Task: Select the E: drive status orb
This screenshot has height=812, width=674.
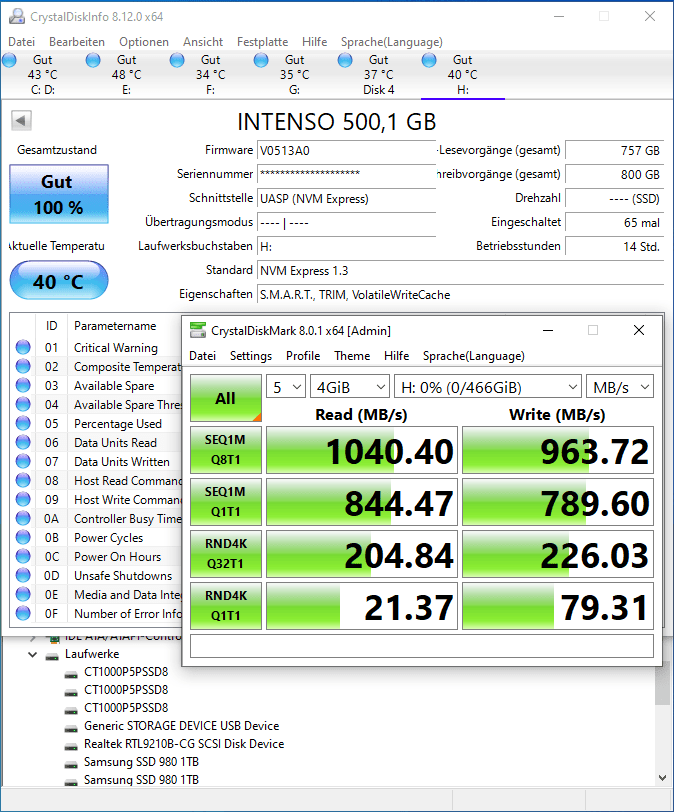Action: (93, 61)
